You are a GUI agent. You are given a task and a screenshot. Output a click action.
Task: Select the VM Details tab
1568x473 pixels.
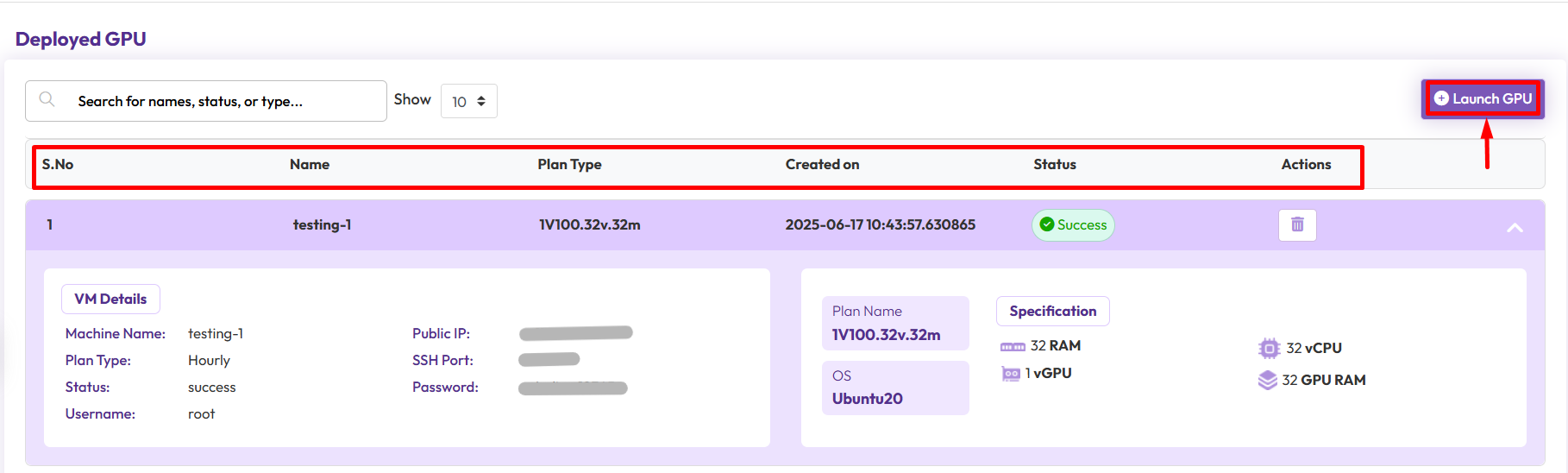pos(110,300)
